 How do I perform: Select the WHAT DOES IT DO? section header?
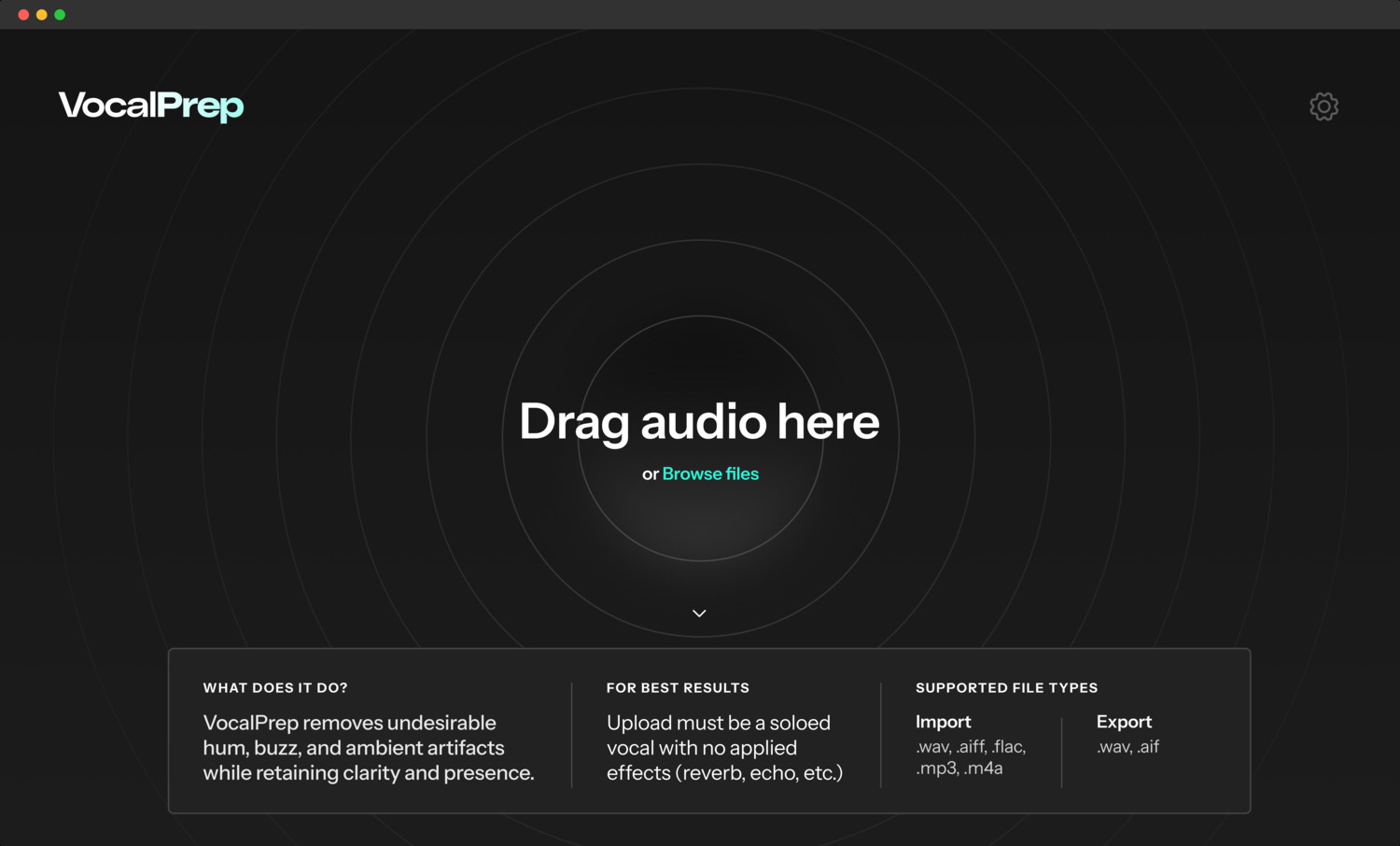point(274,687)
